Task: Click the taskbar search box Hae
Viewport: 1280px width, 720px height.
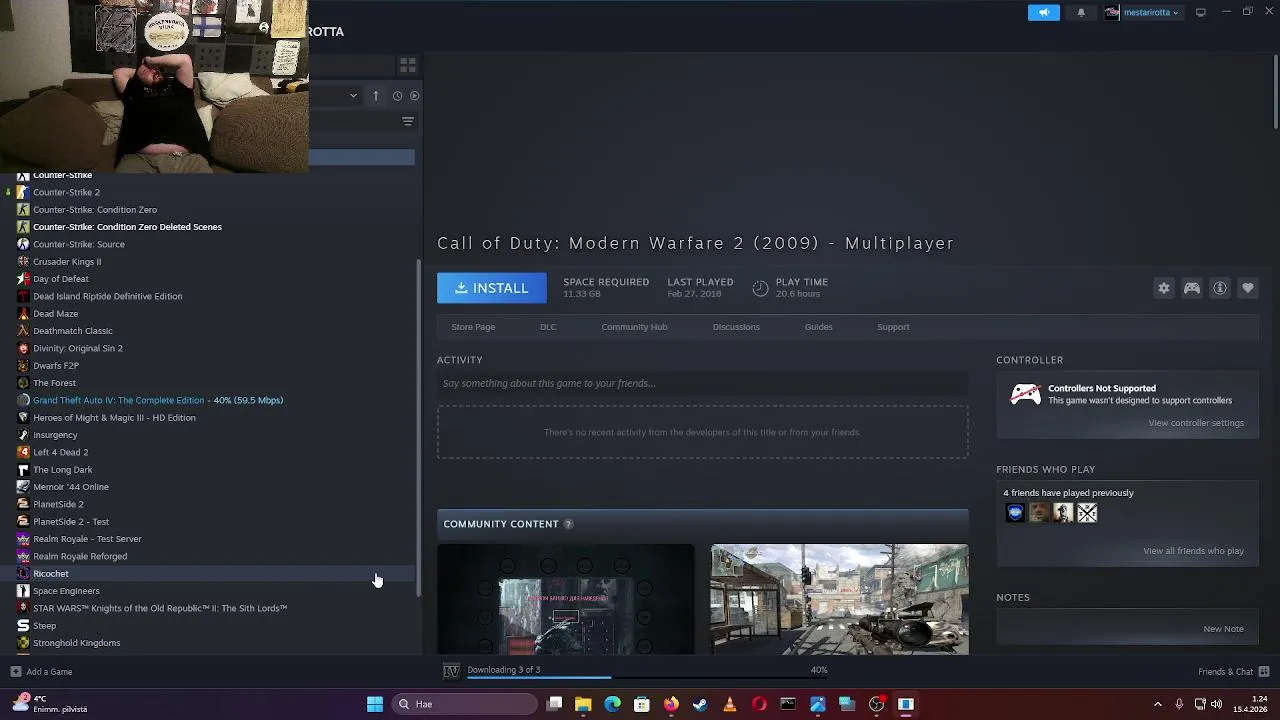Action: point(464,704)
